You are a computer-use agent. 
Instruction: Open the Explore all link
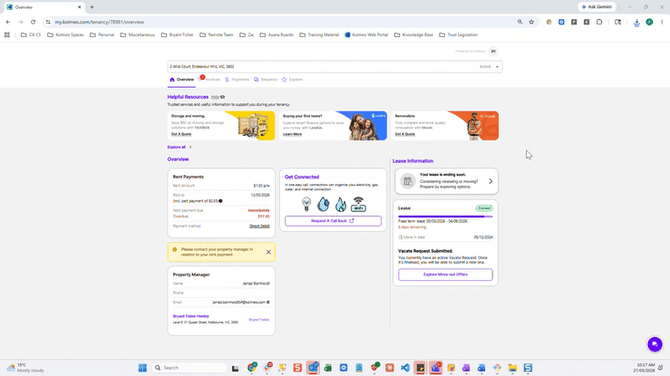pyautogui.click(x=179, y=147)
